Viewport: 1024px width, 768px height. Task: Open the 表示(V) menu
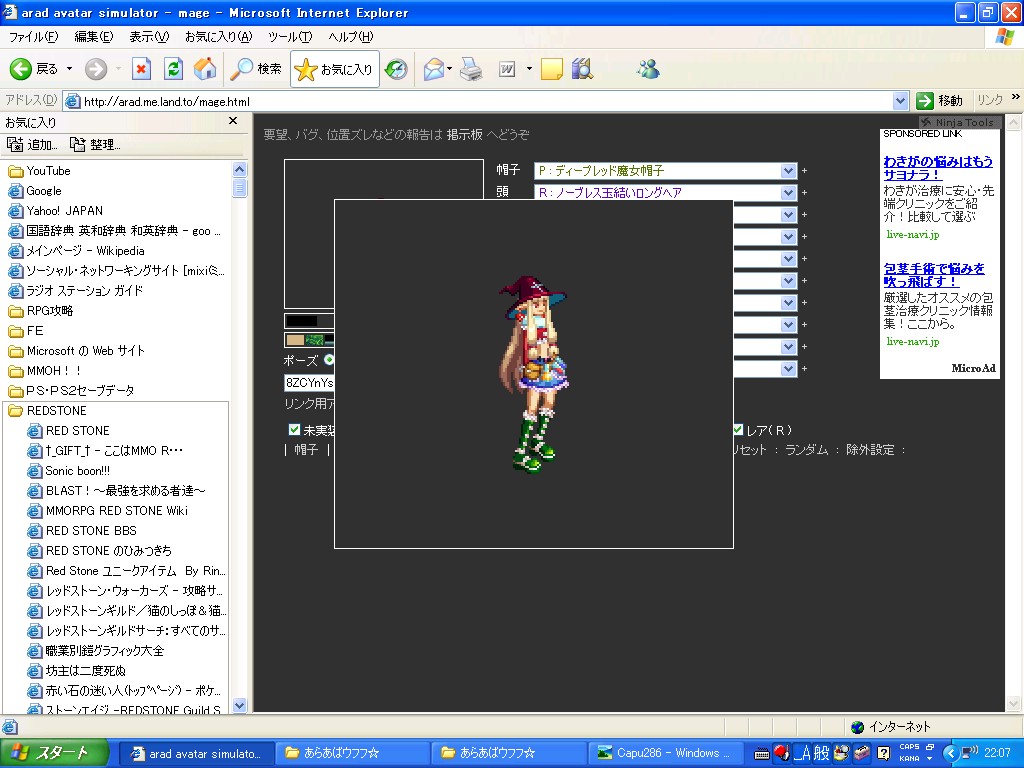point(150,37)
